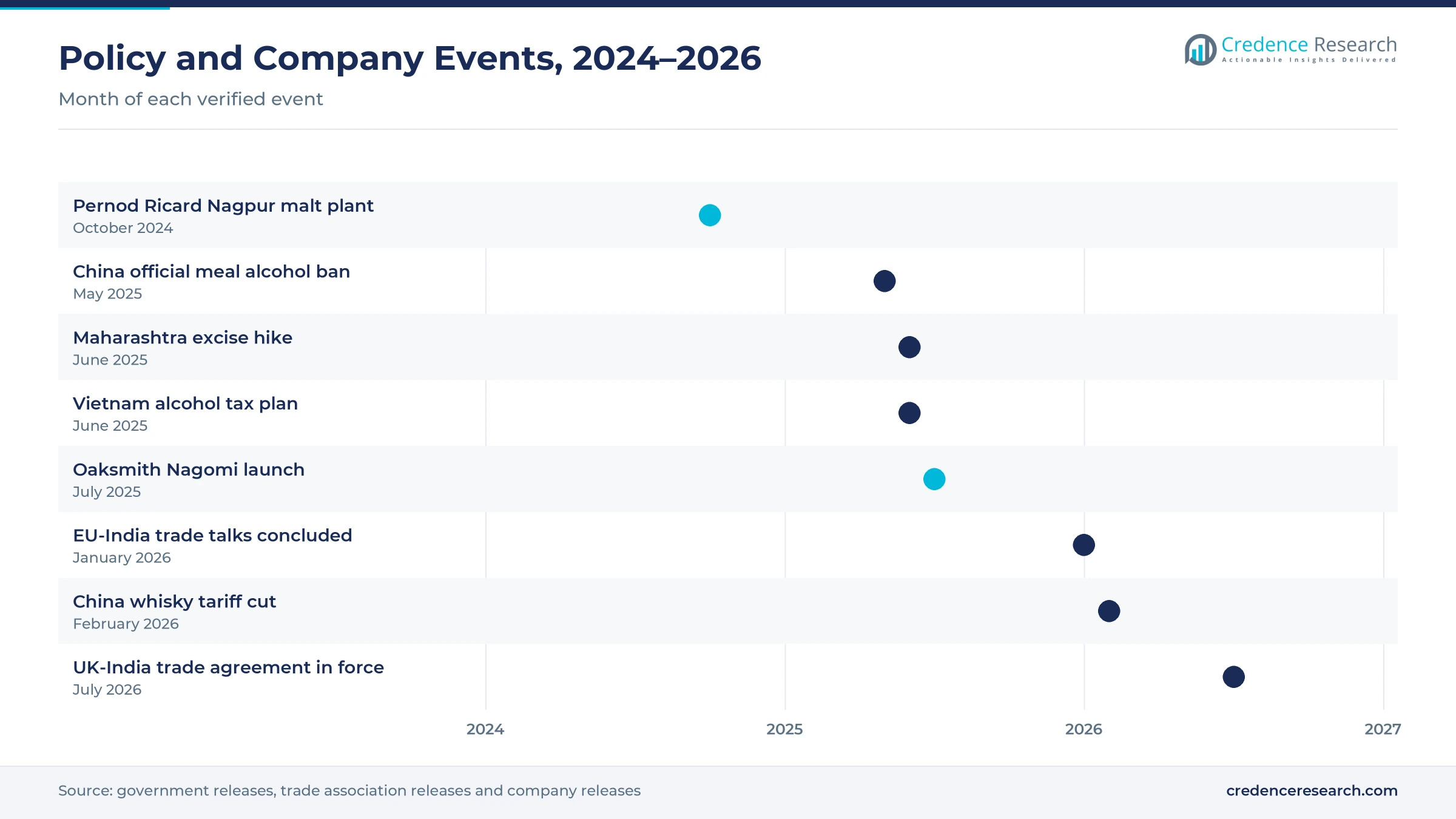This screenshot has height=819, width=1456.
Task: Select the Pernod Ricard Nagpur malt plant label
Action: (x=223, y=206)
